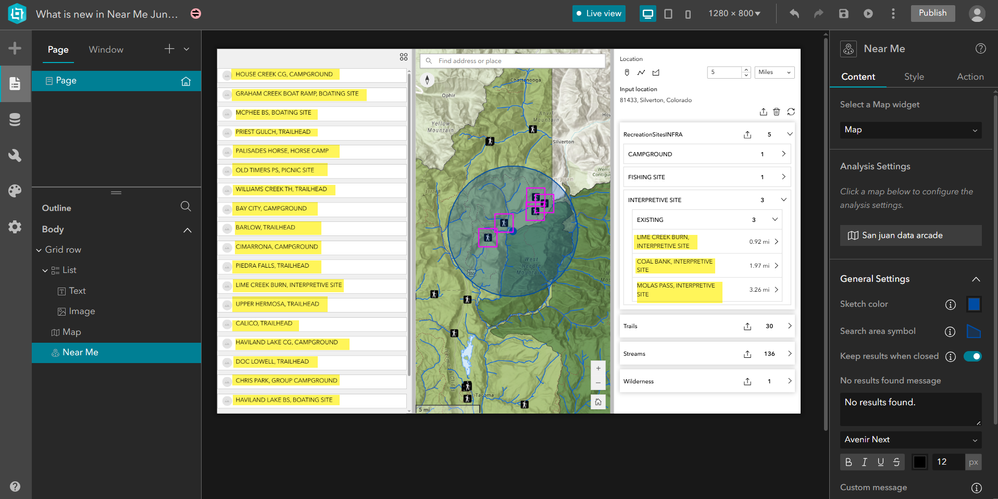998x499 pixels.
Task: Toggle bold formatting for message text
Action: 849,462
